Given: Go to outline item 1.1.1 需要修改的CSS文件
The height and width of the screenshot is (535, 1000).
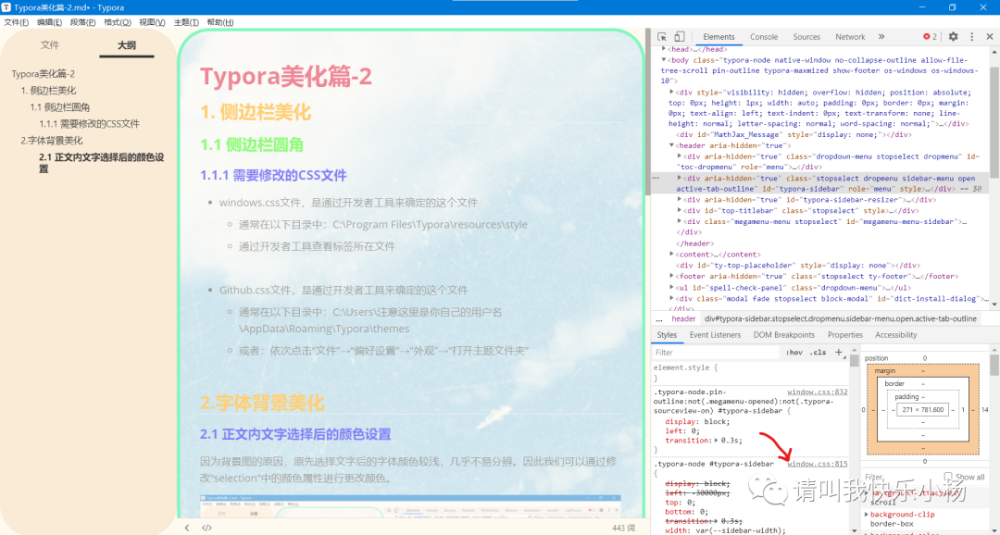Looking at the screenshot, I should pyautogui.click(x=89, y=124).
